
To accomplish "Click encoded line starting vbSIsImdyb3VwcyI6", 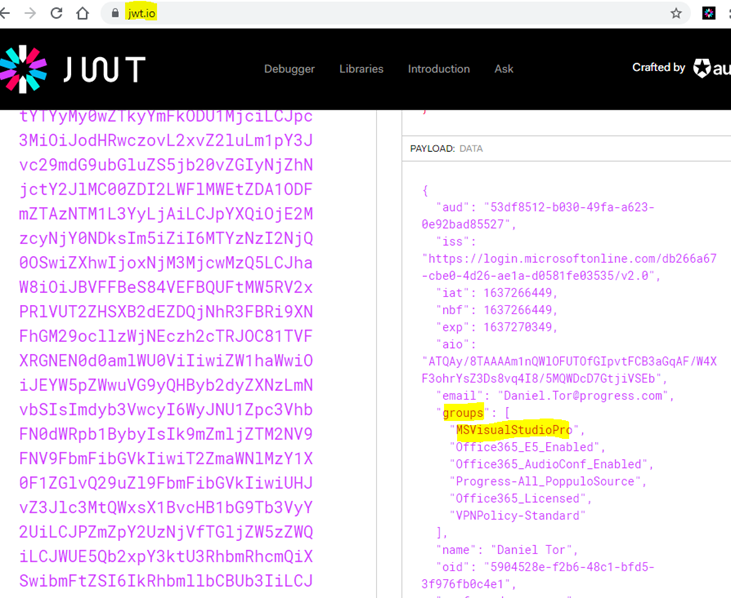I will click(x=166, y=410).
